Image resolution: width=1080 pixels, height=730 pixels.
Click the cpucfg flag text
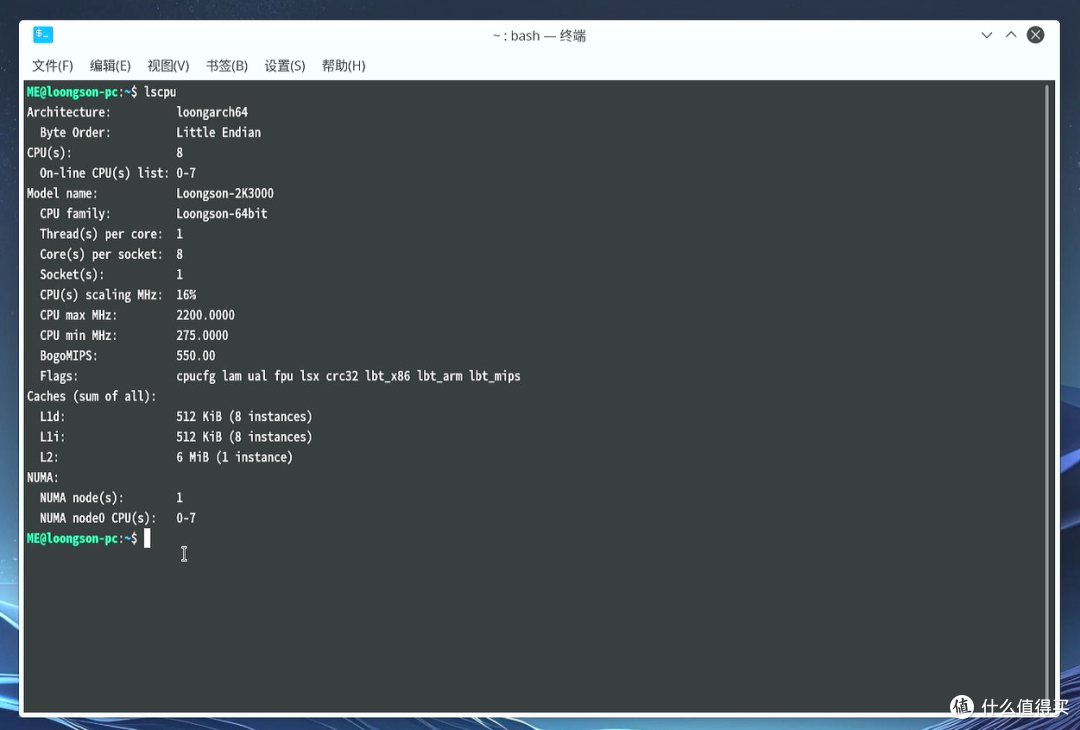(x=196, y=376)
